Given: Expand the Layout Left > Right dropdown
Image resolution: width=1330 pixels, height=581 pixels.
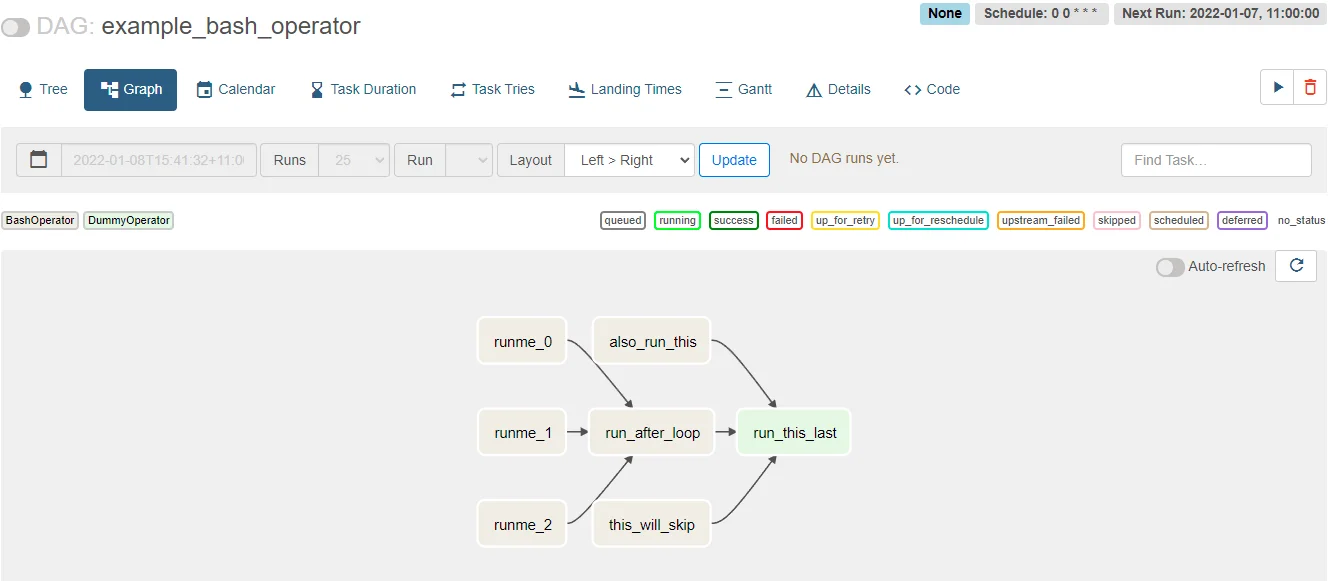Looking at the screenshot, I should click(629, 160).
